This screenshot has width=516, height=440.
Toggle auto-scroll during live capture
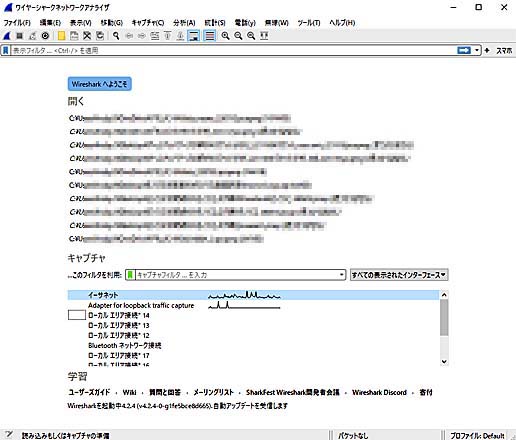click(194, 36)
